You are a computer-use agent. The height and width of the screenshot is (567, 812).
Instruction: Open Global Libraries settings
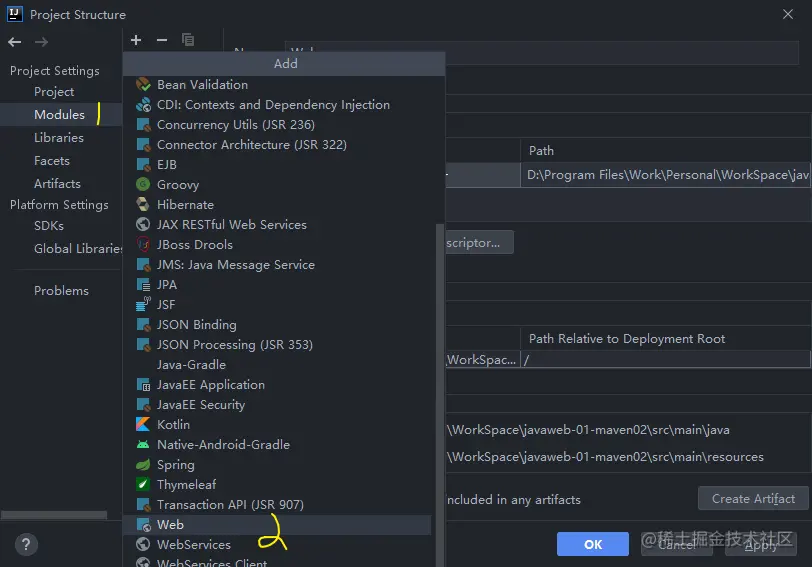78,249
